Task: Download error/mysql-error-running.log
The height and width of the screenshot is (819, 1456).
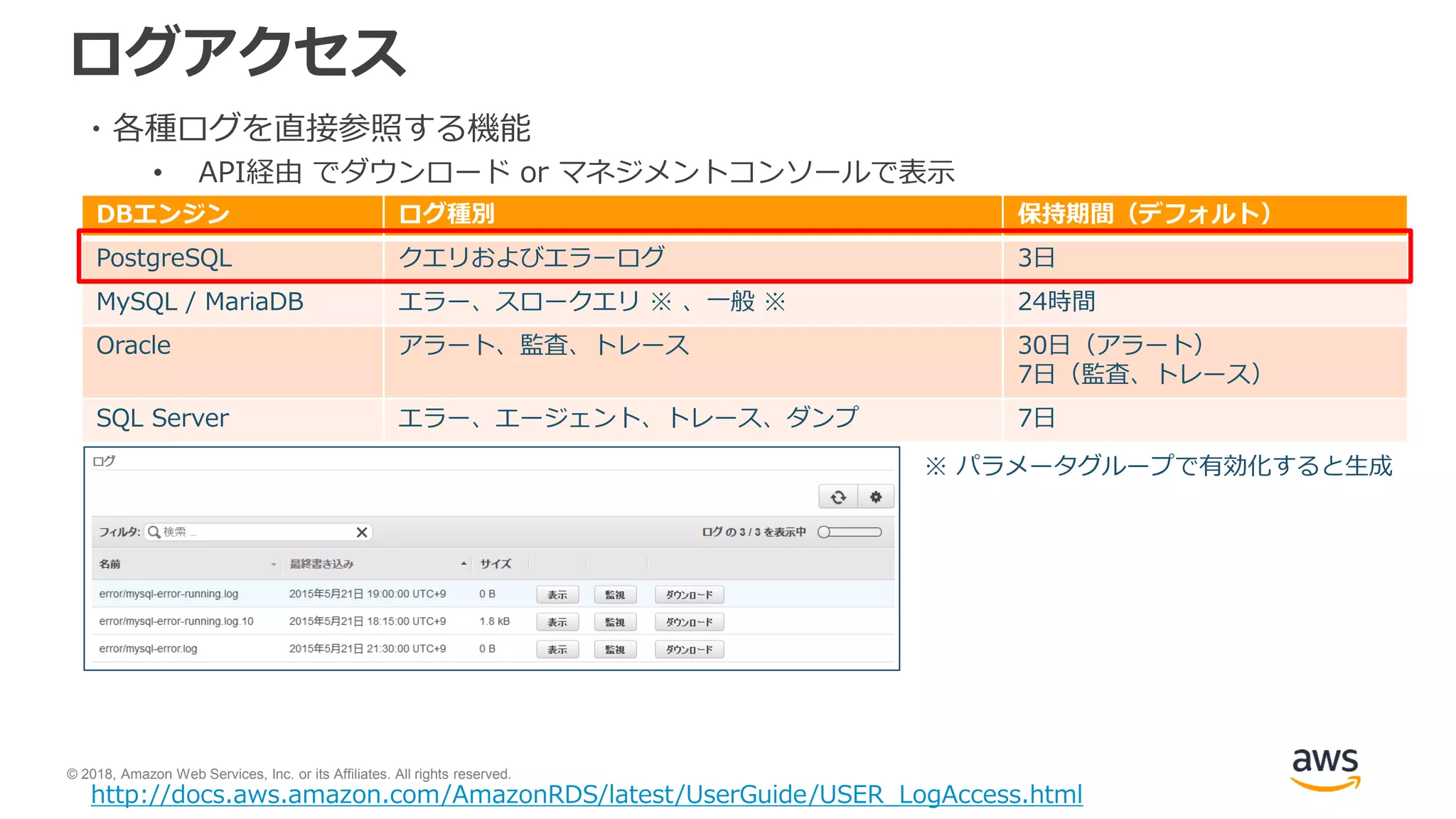Action: [x=688, y=595]
